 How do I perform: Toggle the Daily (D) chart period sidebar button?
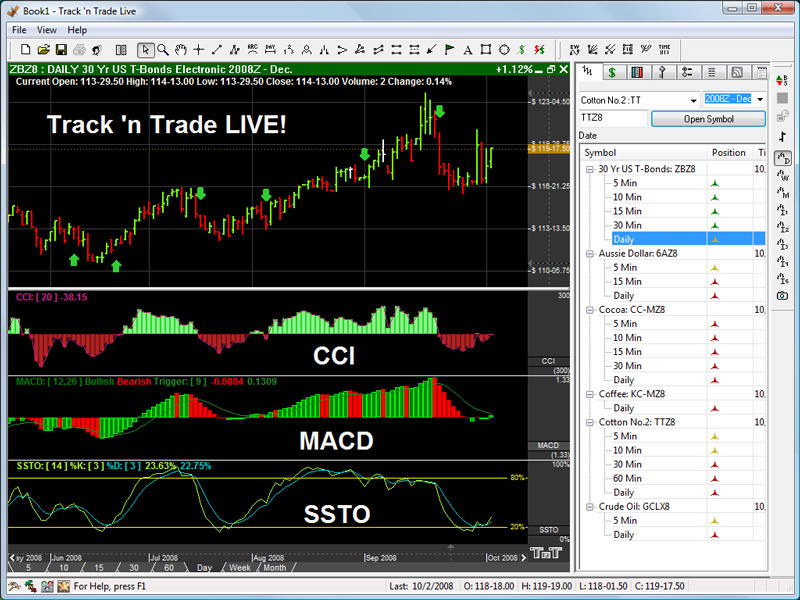click(x=782, y=159)
